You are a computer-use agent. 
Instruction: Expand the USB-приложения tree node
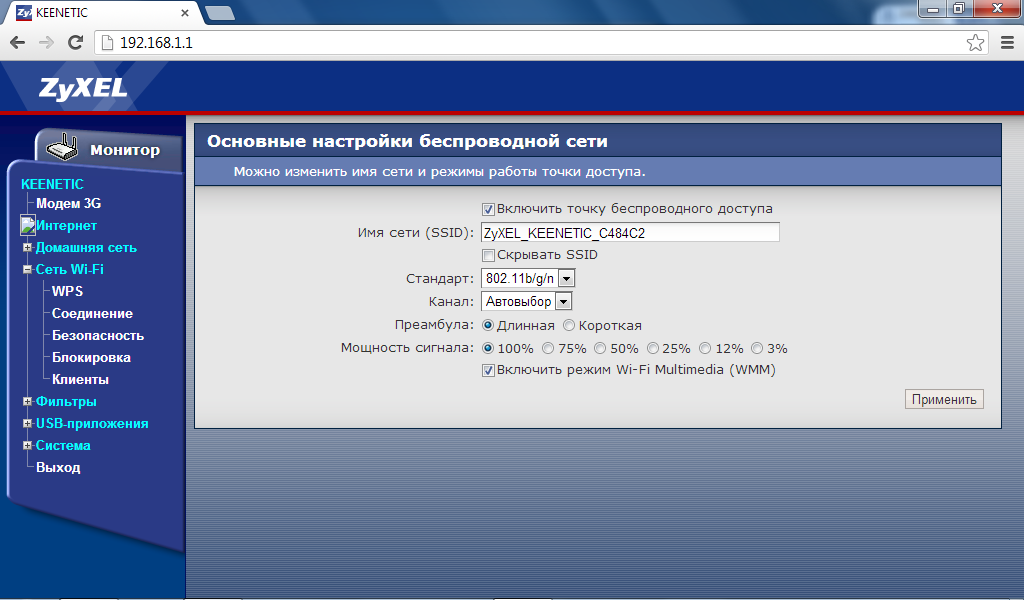(x=27, y=424)
